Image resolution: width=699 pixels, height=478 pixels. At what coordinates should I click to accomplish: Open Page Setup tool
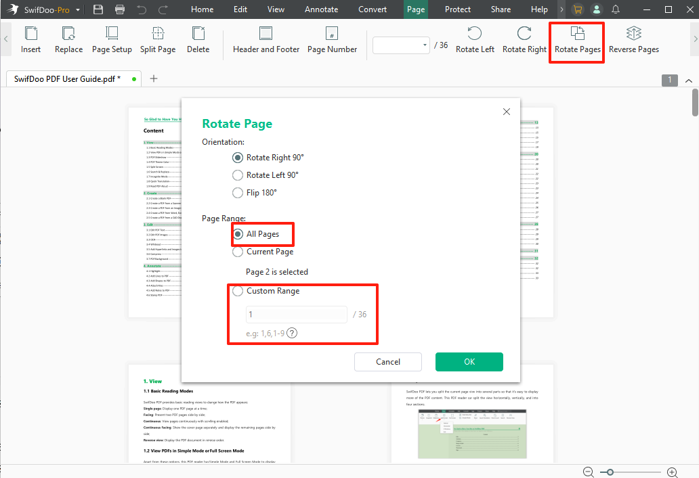pyautogui.click(x=112, y=40)
